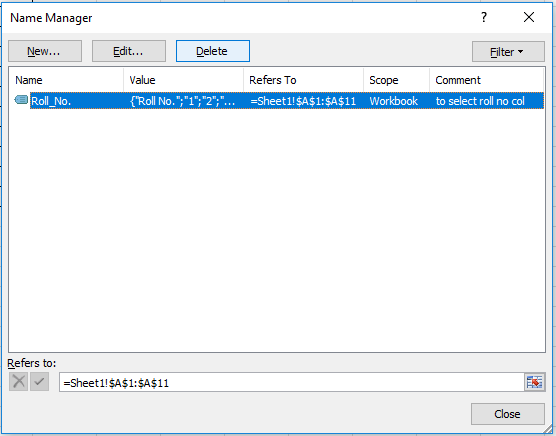Click the Help question mark icon

(x=484, y=17)
